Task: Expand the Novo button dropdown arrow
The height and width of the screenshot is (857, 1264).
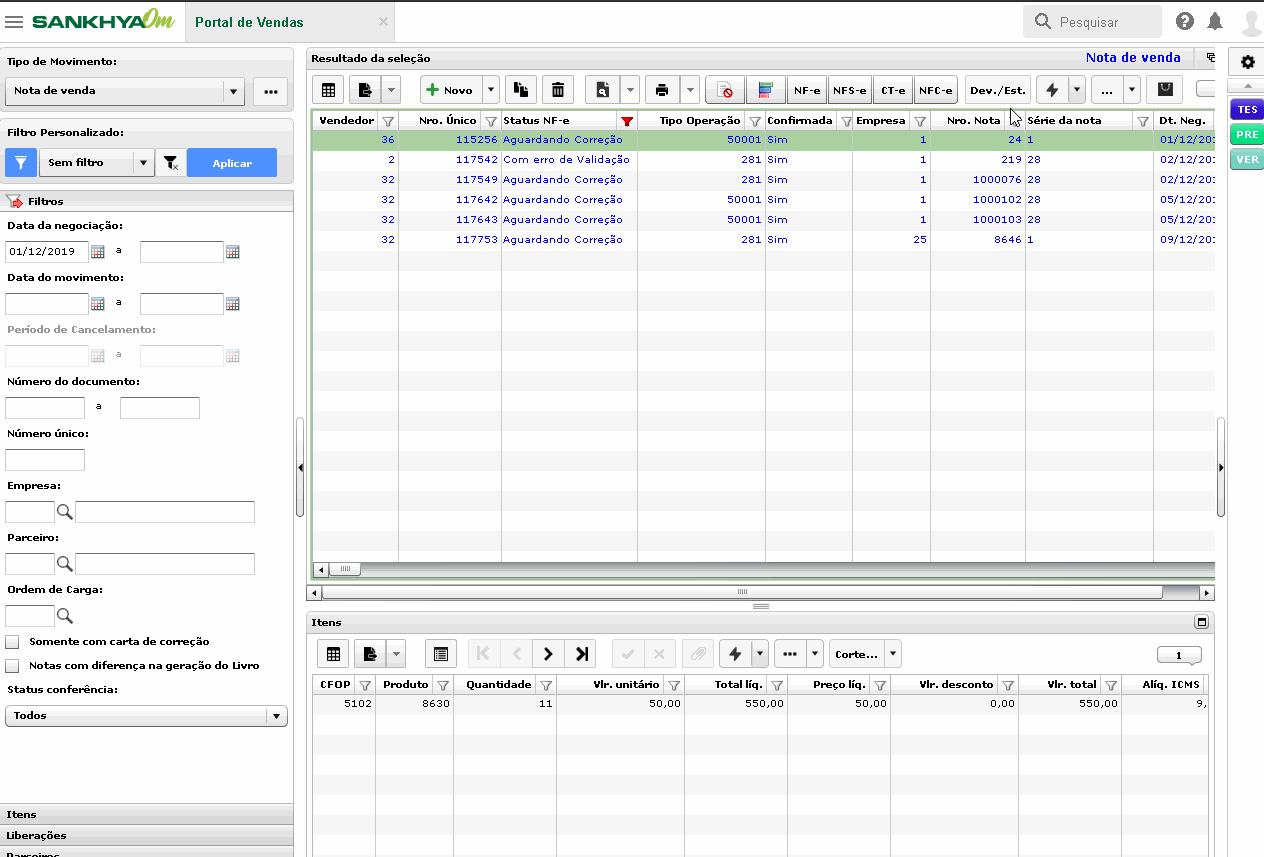Action: [x=491, y=90]
